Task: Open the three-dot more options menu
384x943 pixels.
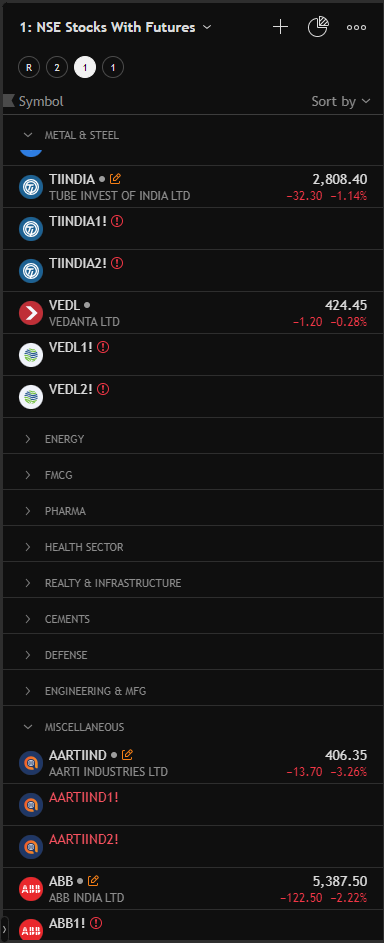Action: click(x=356, y=27)
